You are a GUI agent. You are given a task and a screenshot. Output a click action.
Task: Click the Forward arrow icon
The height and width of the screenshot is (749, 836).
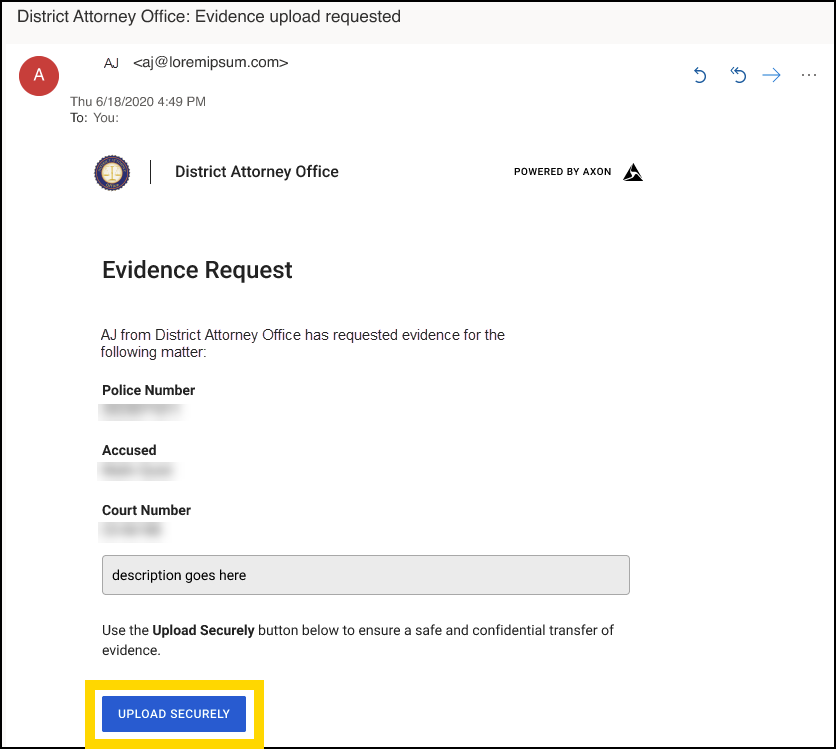coord(771,75)
